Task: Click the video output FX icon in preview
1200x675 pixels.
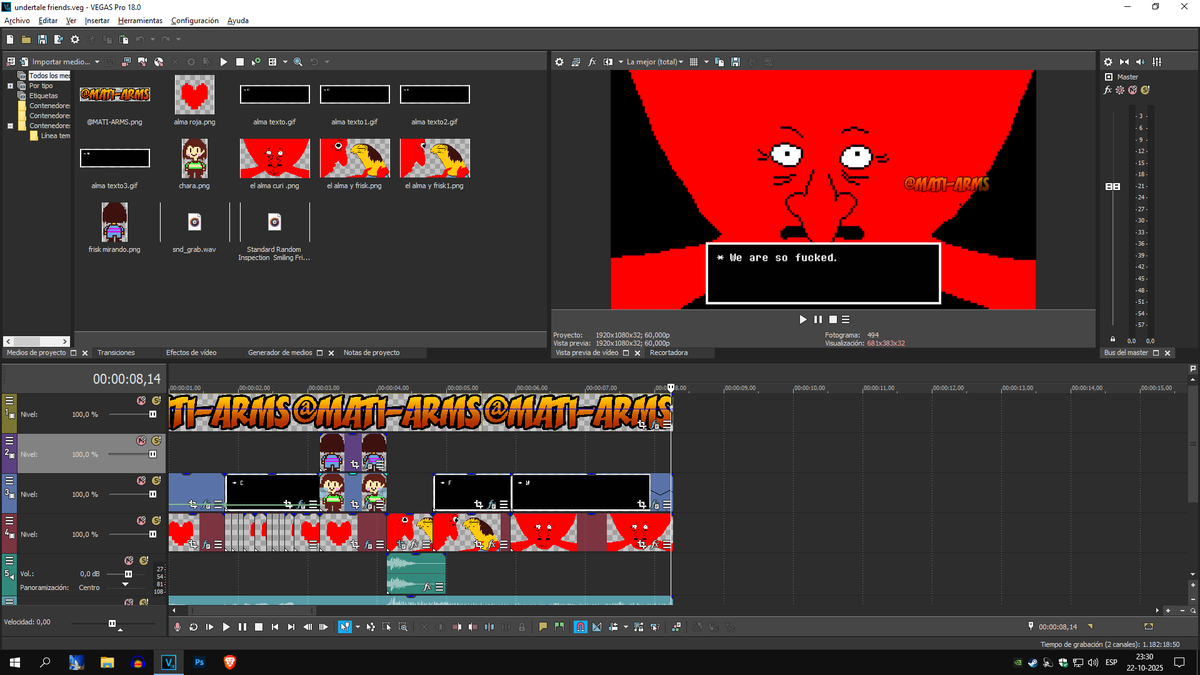Action: [x=592, y=62]
